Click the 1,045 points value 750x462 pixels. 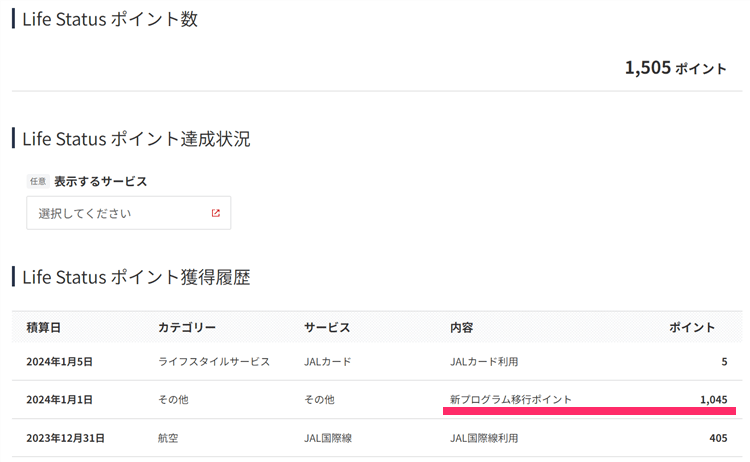713,400
